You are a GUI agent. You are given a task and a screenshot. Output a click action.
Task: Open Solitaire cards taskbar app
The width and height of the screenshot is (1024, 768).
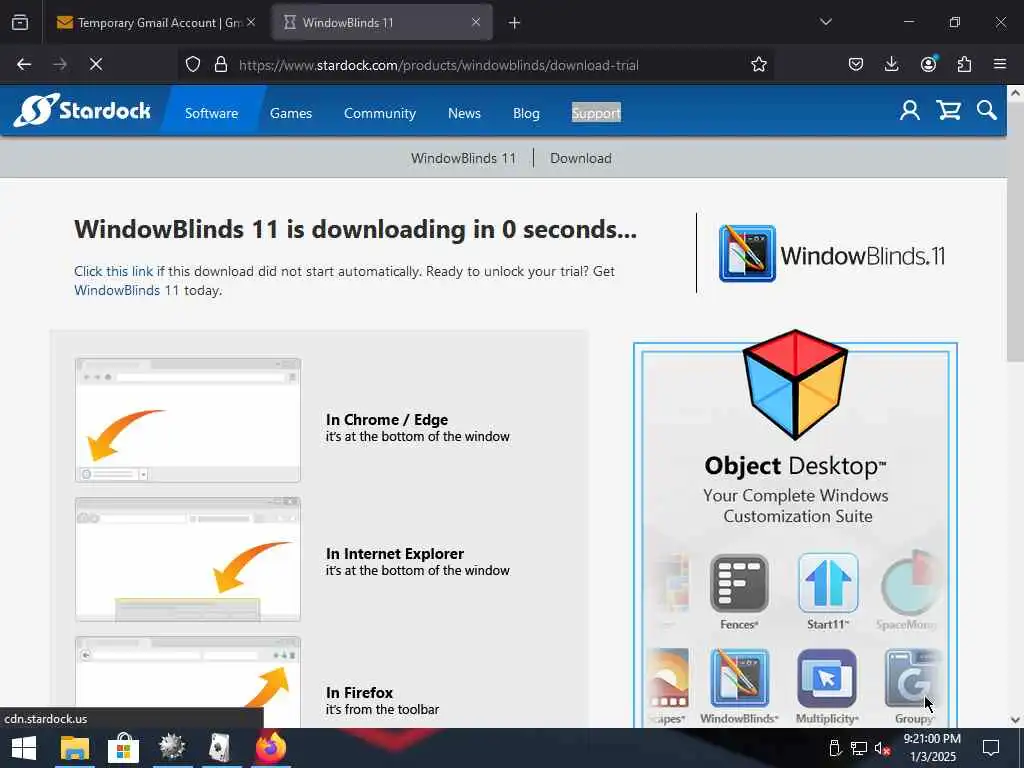(221, 748)
